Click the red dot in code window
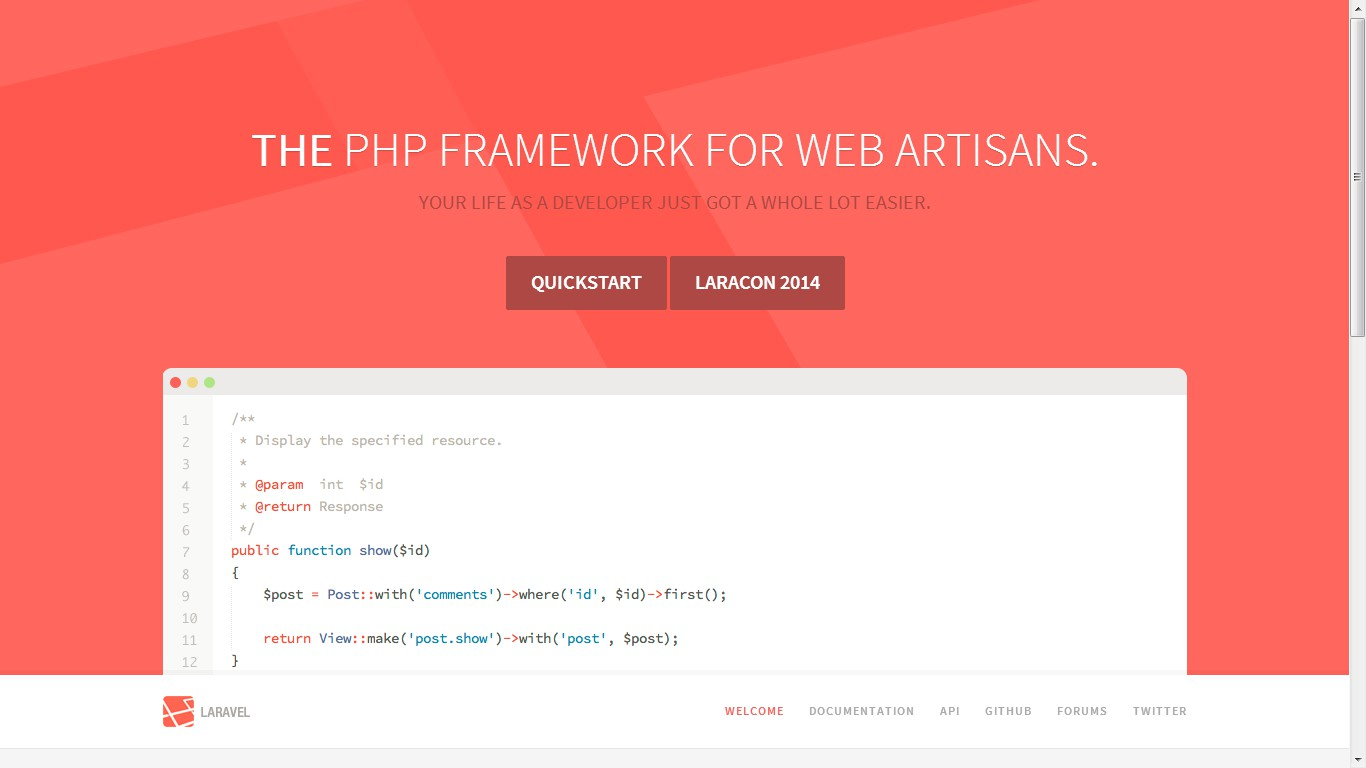Screen dimensions: 1366x768 176,382
